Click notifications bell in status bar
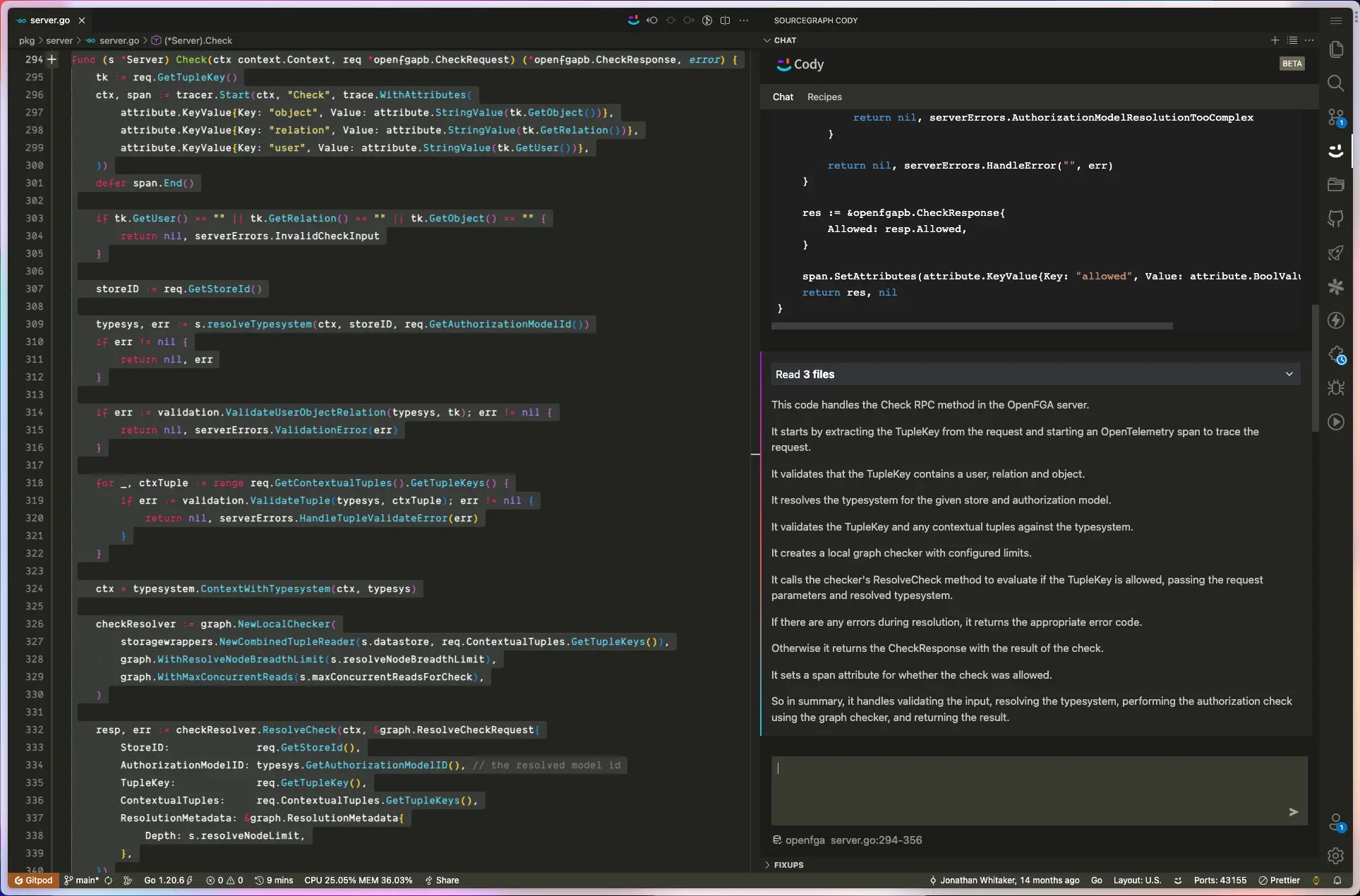The image size is (1360, 896). tap(1337, 880)
